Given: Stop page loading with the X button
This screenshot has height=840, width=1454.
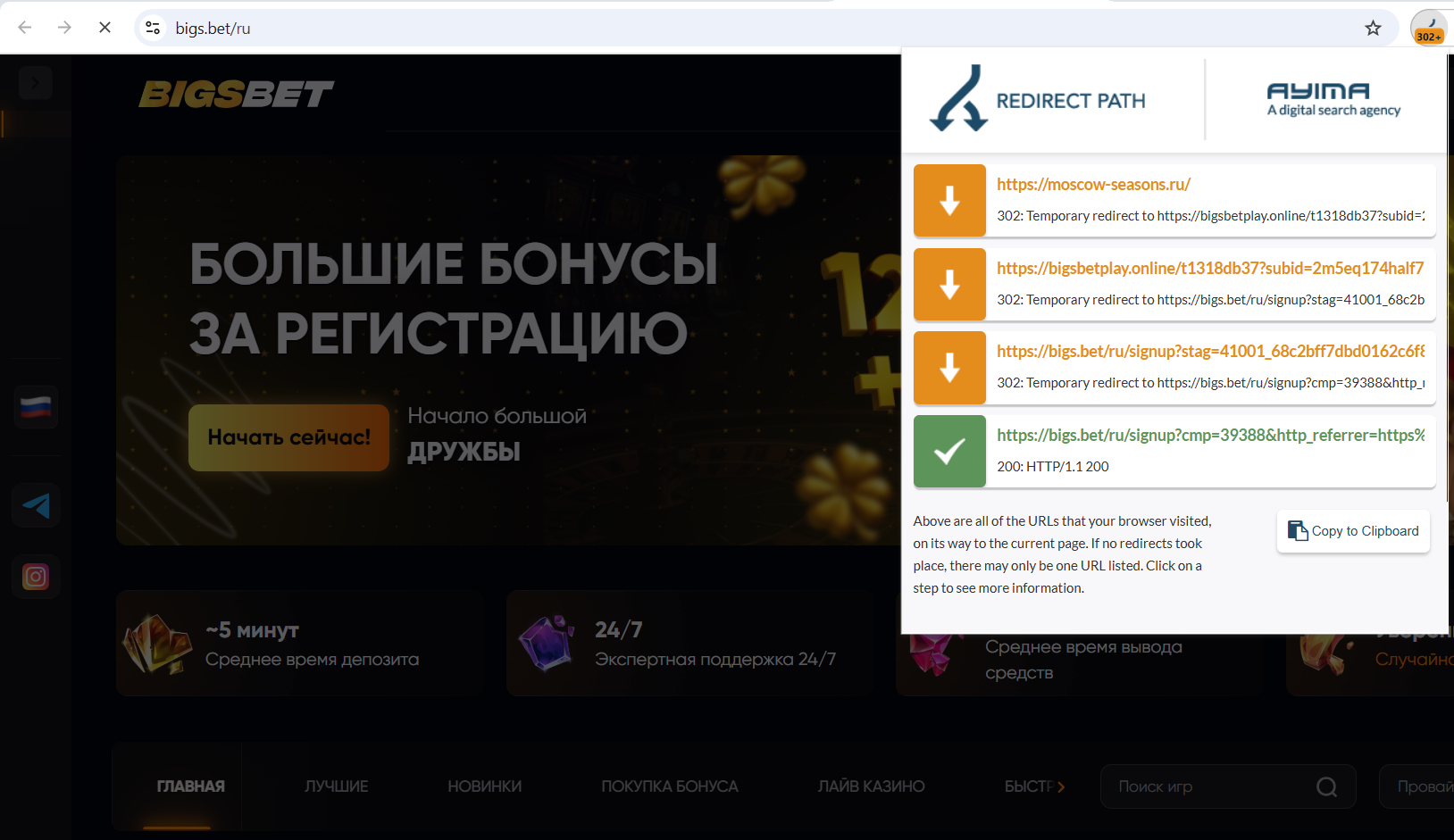Looking at the screenshot, I should click(104, 28).
